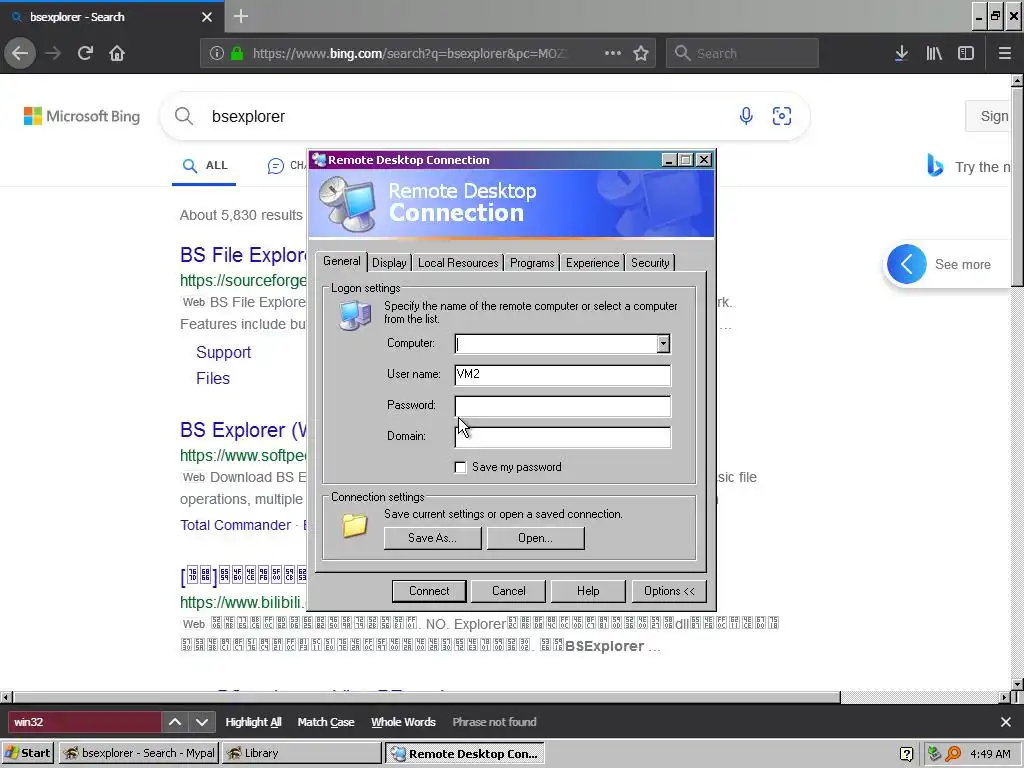
Task: Click the Bing chat b logo
Action: click(935, 165)
